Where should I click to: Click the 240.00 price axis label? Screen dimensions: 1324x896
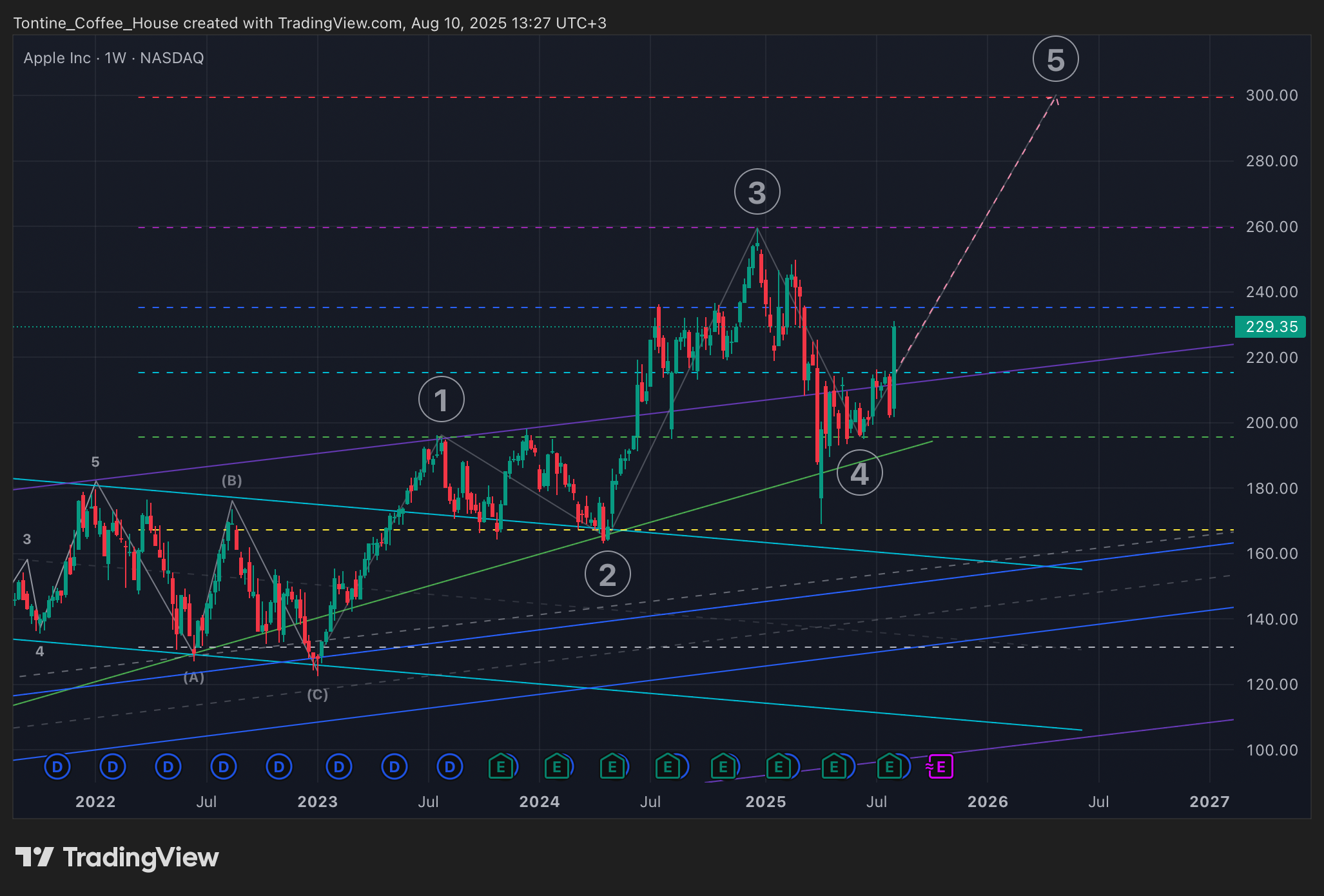tap(1272, 292)
